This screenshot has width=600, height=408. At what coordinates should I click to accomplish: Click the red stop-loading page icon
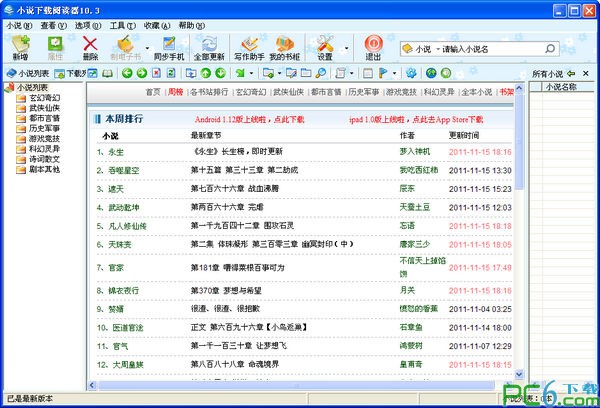point(156,73)
